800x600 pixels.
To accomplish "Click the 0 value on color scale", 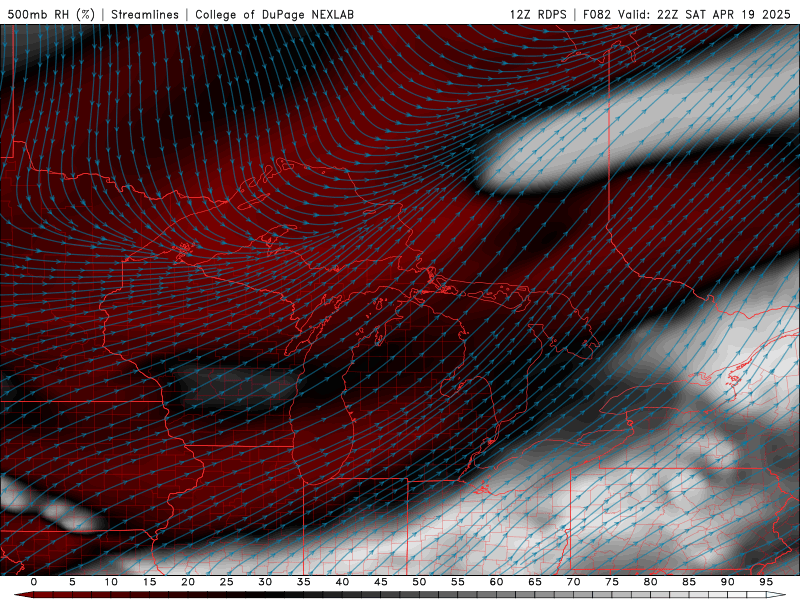I will point(34,582).
